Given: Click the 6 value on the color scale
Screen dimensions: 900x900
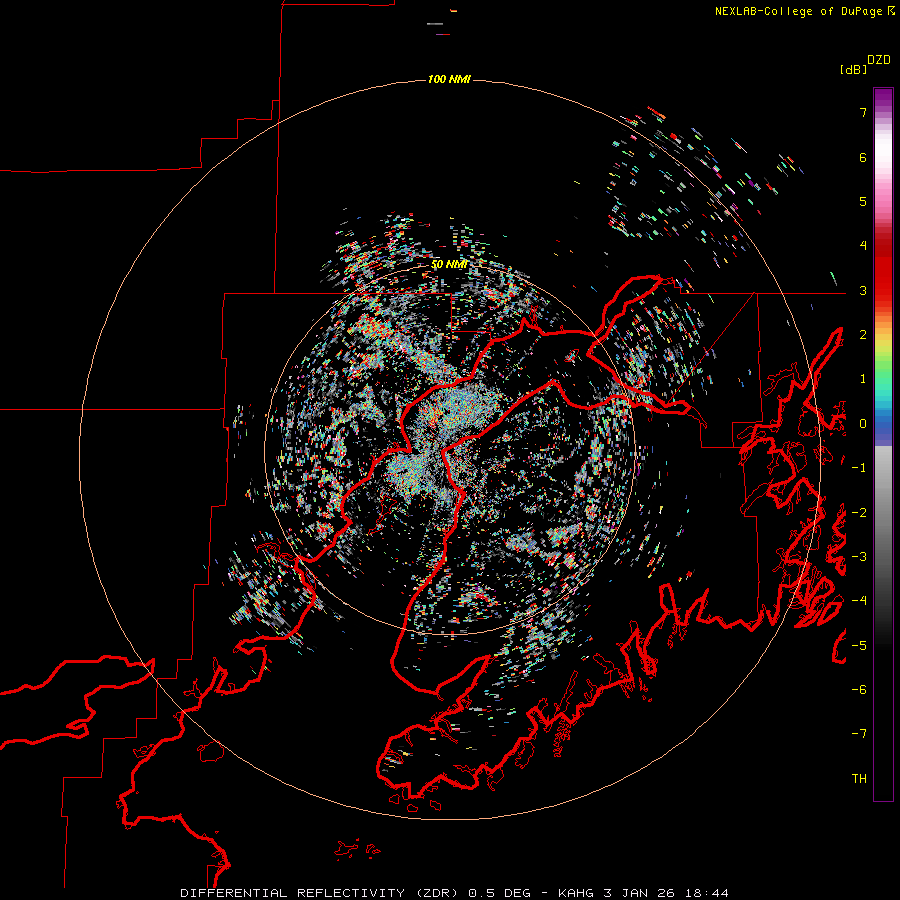Looking at the screenshot, I should point(863,157).
